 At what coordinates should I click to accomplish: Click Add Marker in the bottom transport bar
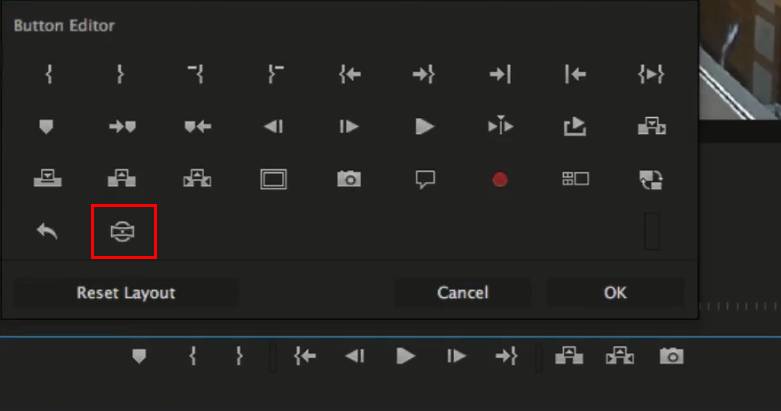(139, 356)
